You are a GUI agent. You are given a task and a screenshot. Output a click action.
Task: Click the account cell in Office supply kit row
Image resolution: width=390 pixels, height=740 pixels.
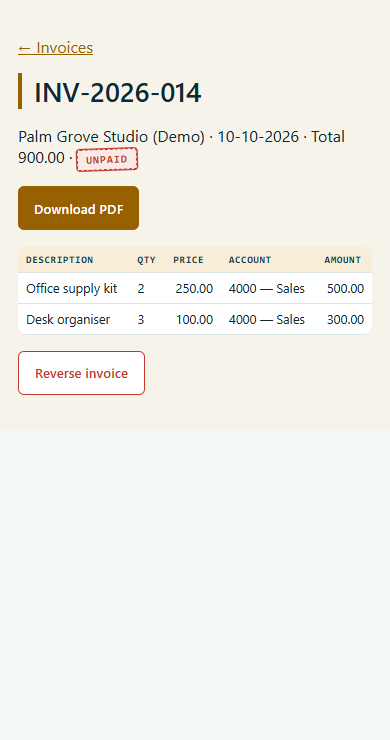[267, 288]
